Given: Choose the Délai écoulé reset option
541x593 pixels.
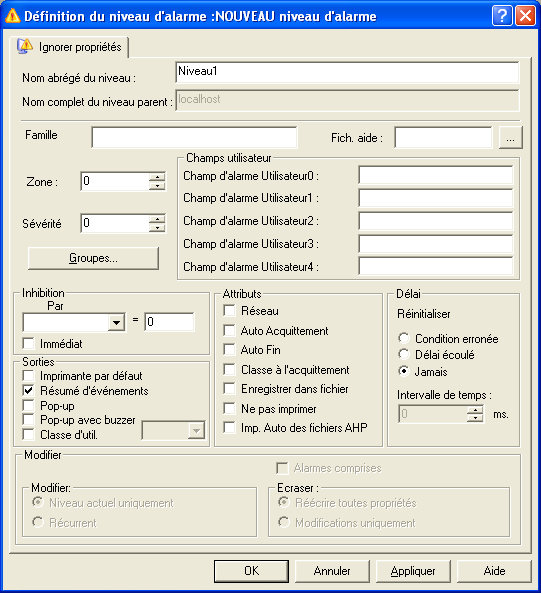Looking at the screenshot, I should pyautogui.click(x=404, y=354).
